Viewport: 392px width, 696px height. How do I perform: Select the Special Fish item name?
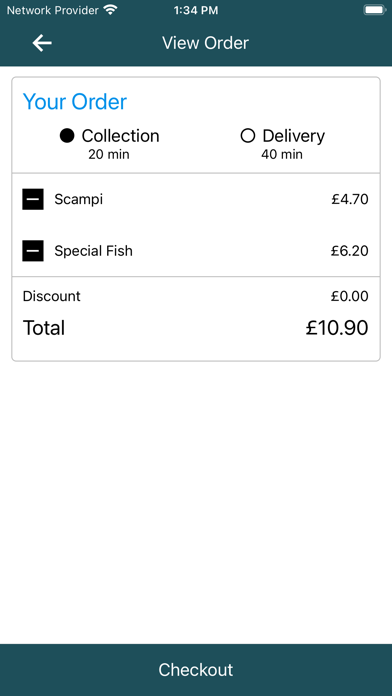coord(93,251)
